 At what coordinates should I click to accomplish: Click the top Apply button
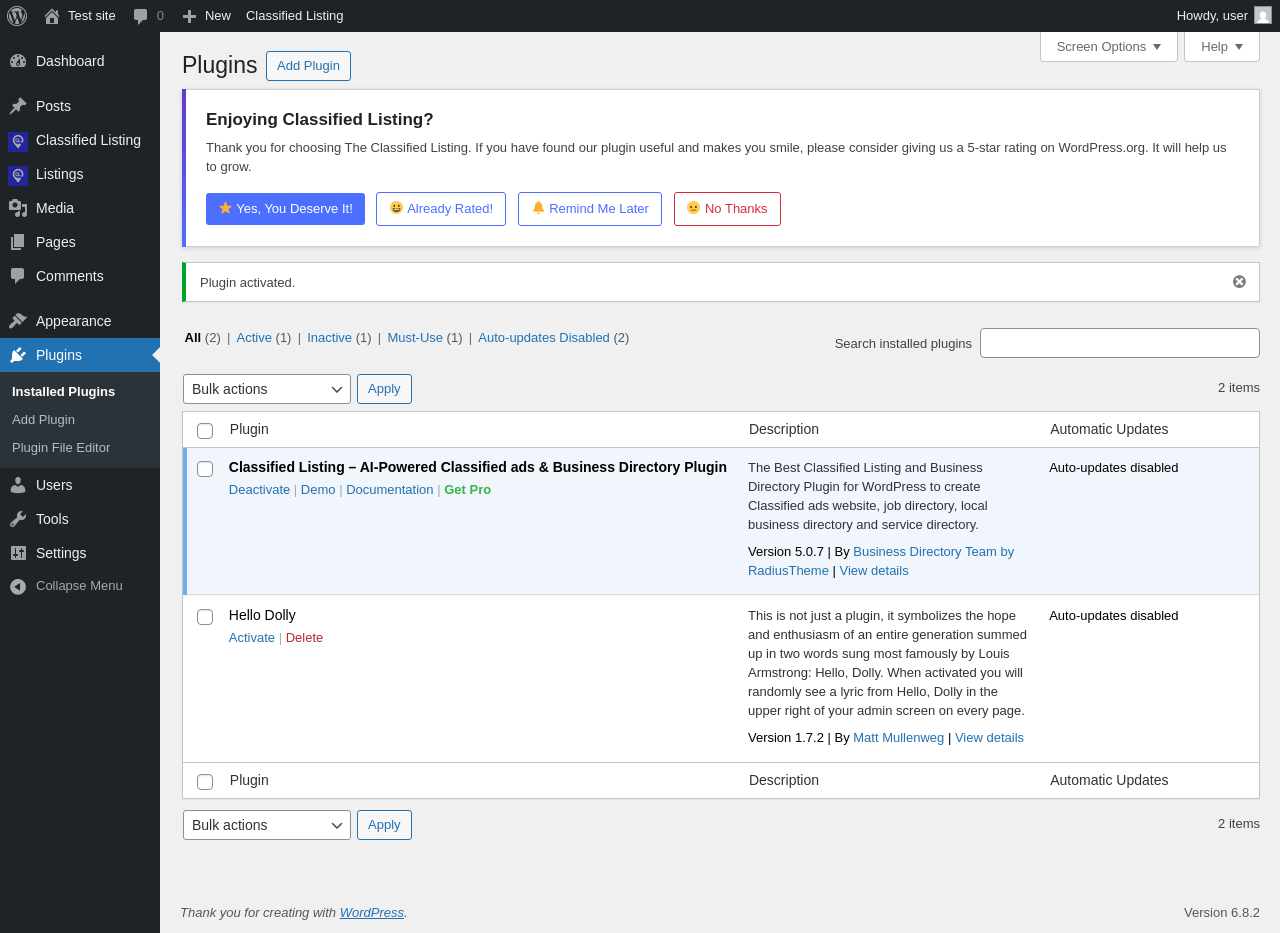pos(384,389)
